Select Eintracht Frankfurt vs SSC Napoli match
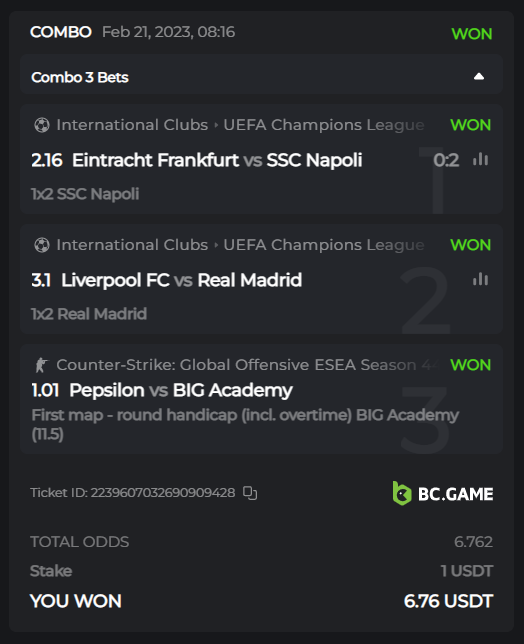524x644 pixels. 217,160
